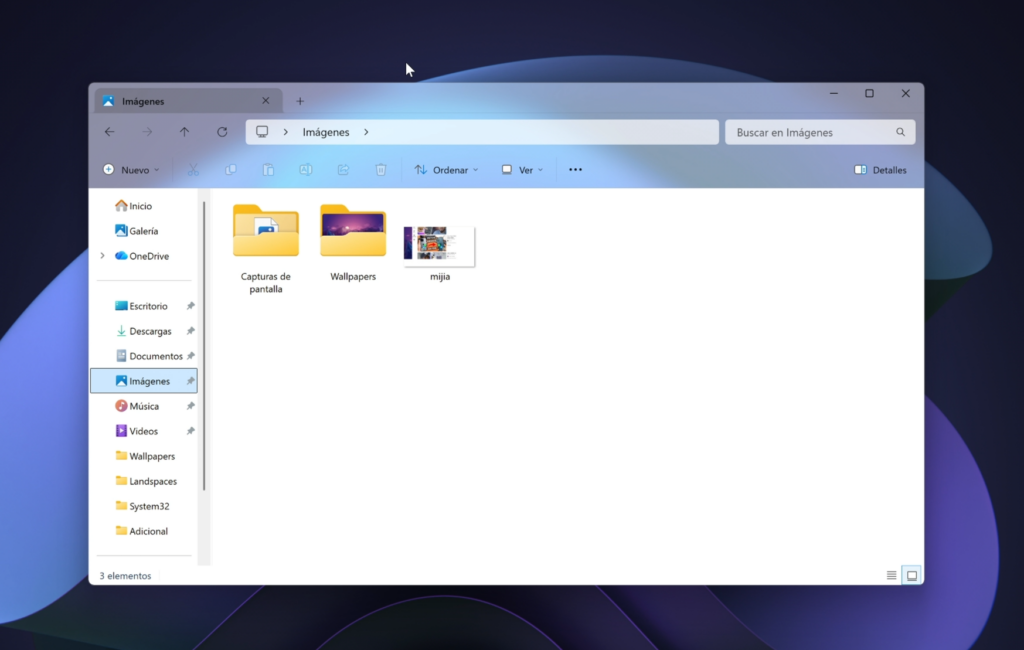Screen dimensions: 1024x650
Task: Refresh the Imágenes folder view
Action: tap(222, 132)
